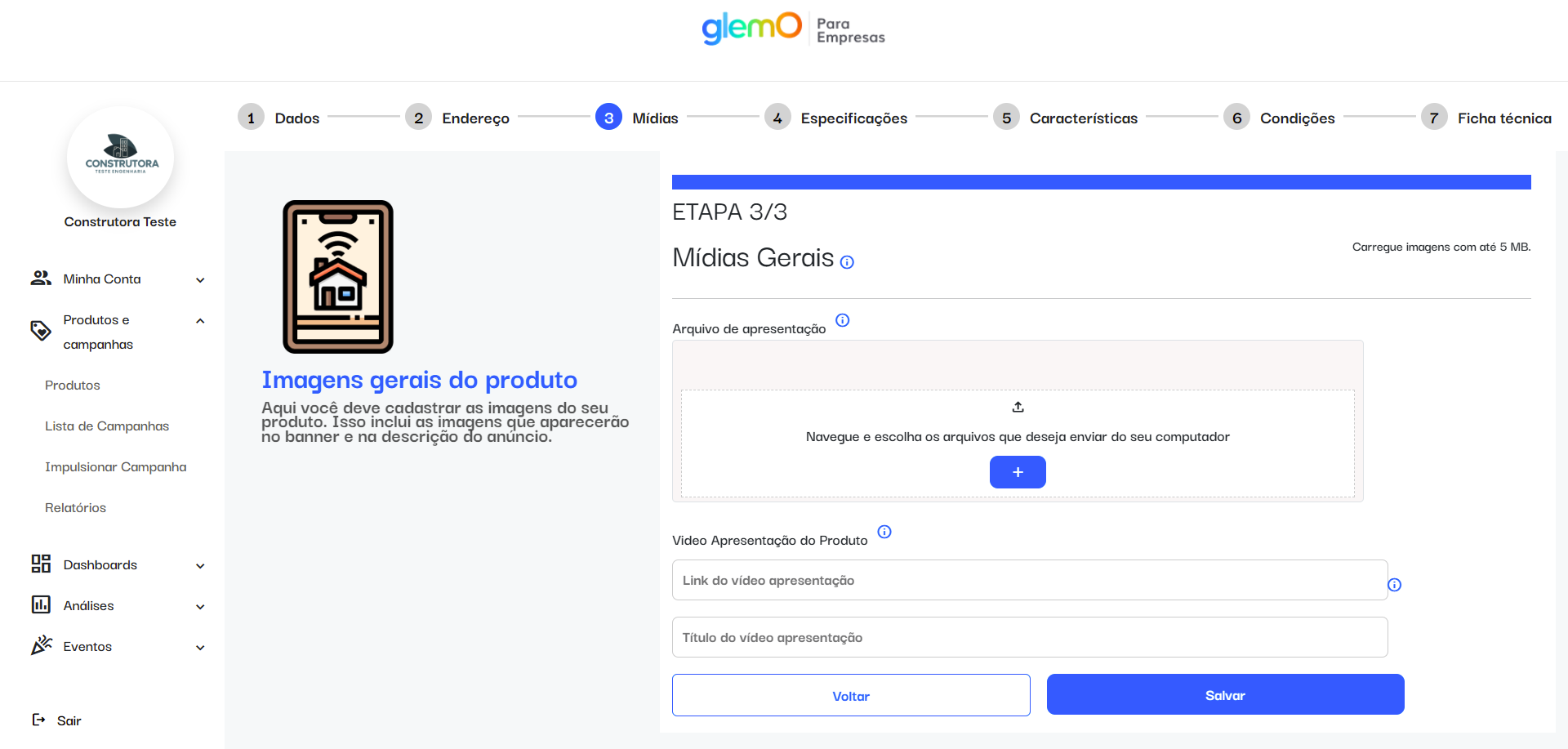
Task: Click the info icon beside the video link field
Action: click(1395, 585)
